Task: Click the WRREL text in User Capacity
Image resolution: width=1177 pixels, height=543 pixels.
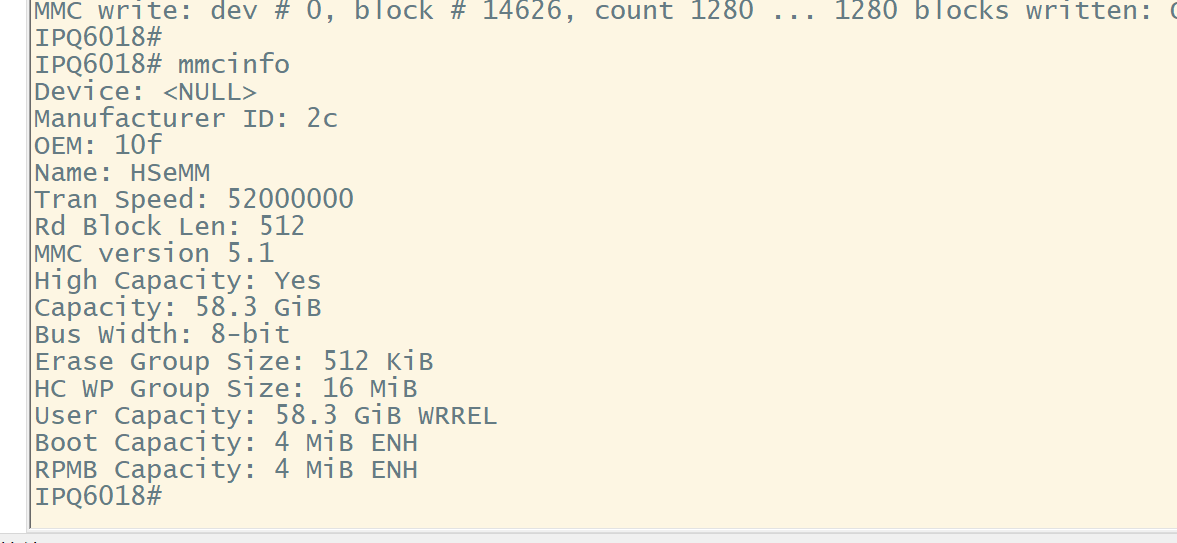Action: (458, 415)
